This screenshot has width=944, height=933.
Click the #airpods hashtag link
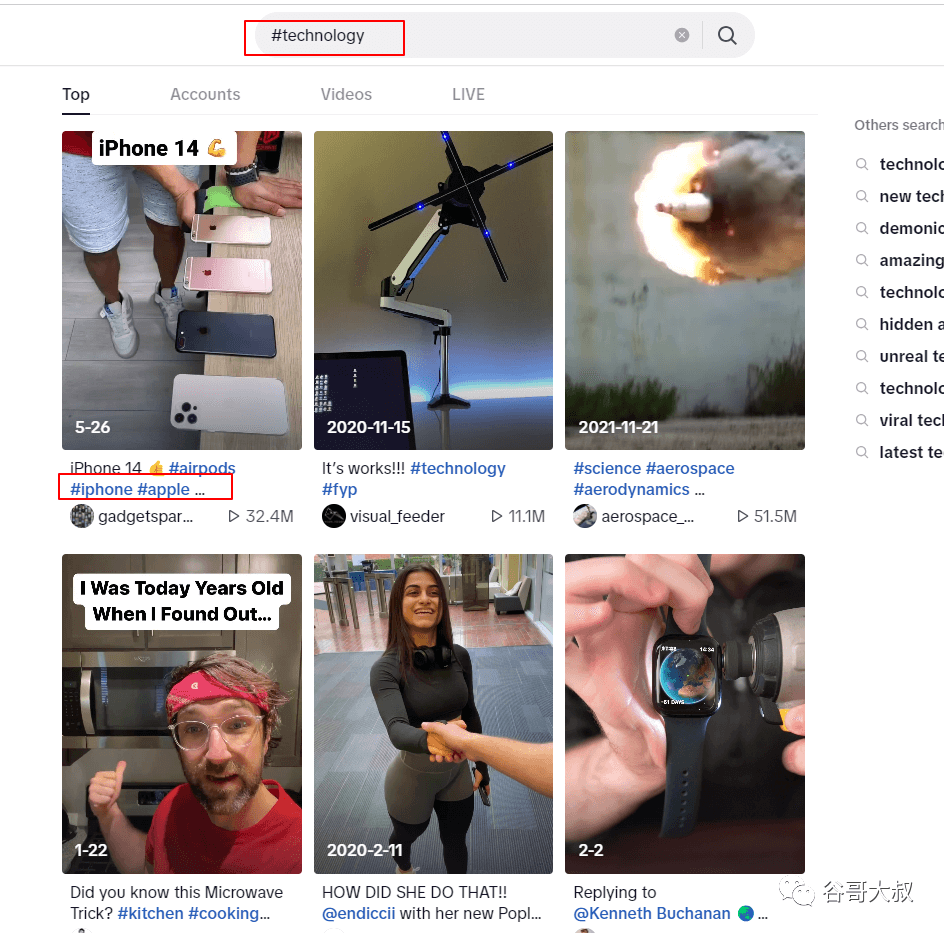coord(202,468)
